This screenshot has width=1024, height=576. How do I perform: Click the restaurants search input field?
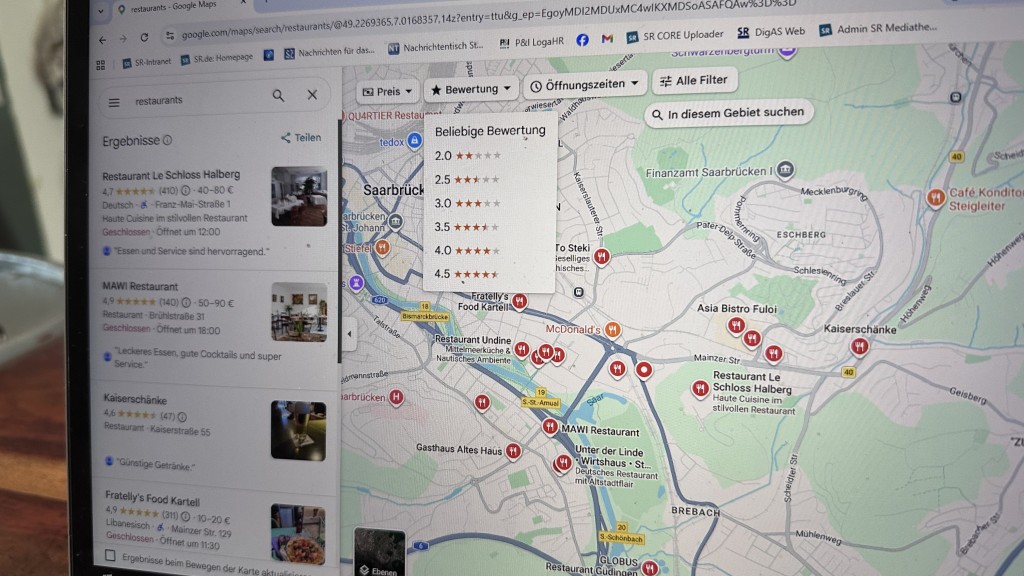[x=196, y=100]
